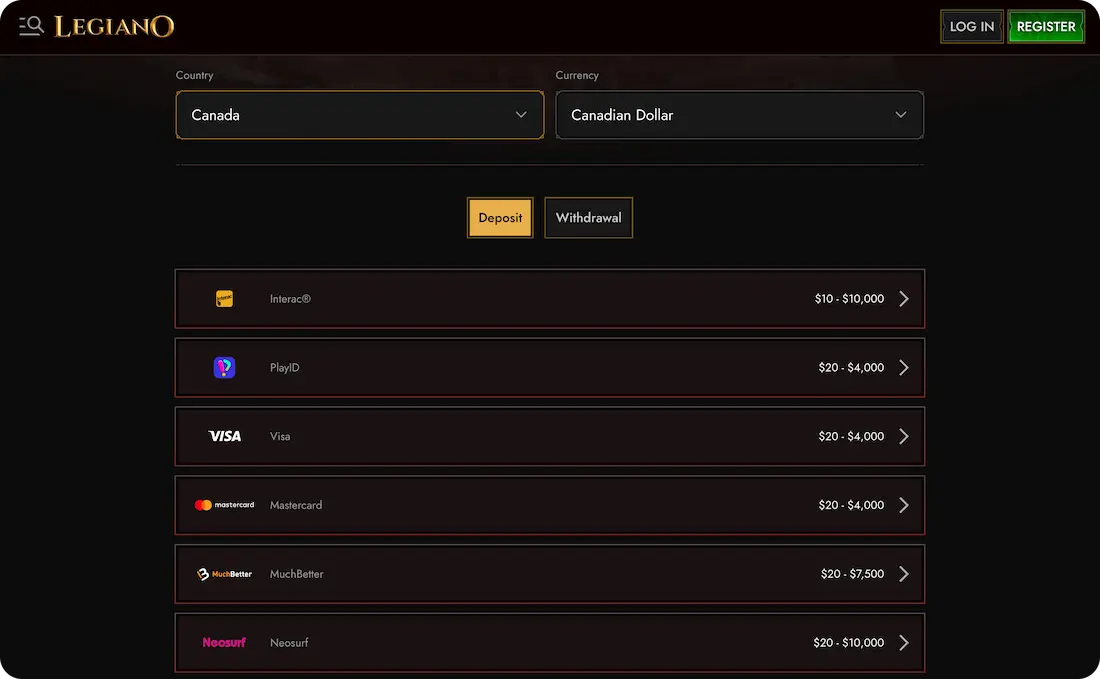Switch to the Deposit tab

pyautogui.click(x=499, y=217)
